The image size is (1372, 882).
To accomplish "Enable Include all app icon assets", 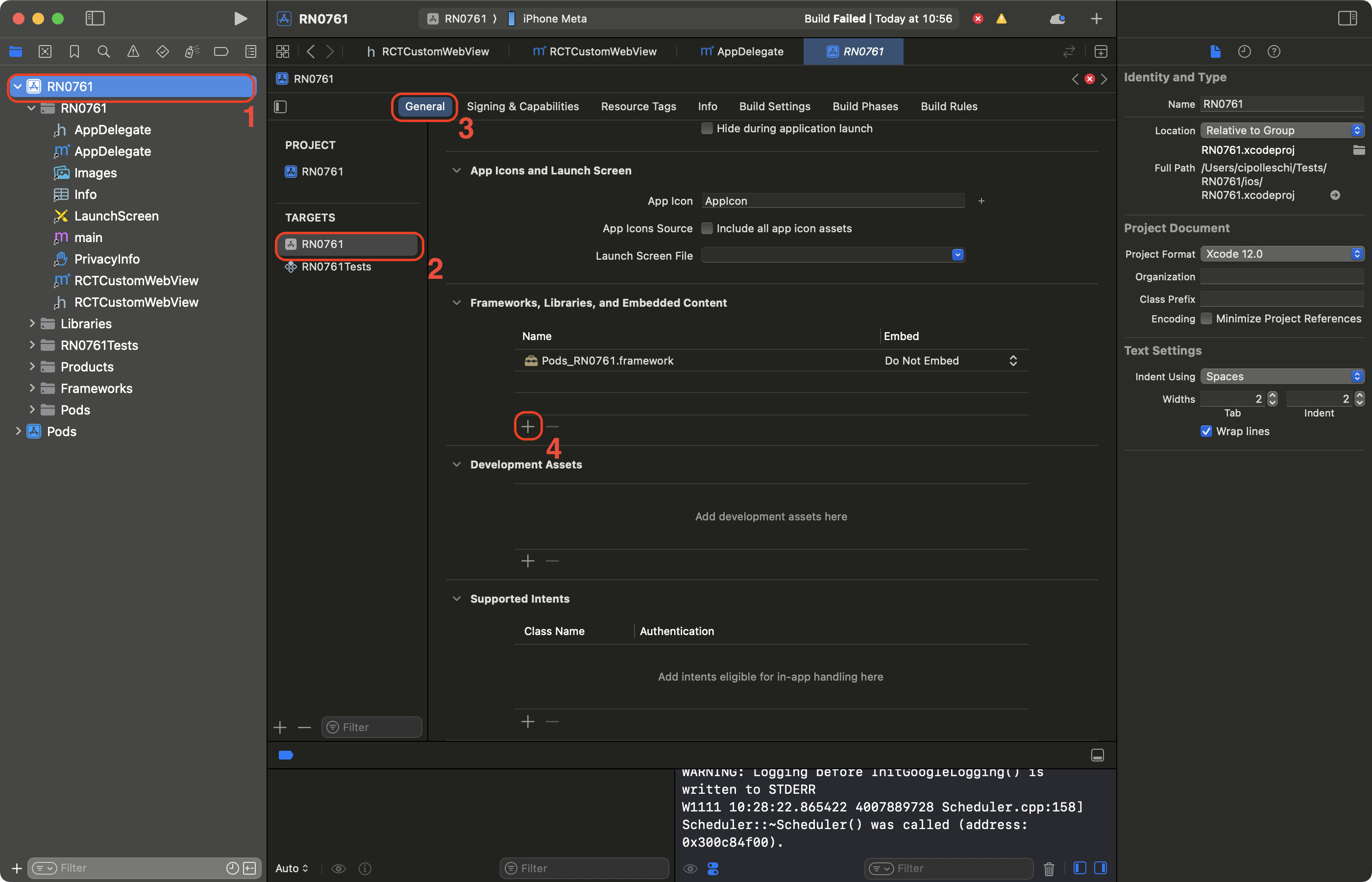I will coord(707,228).
